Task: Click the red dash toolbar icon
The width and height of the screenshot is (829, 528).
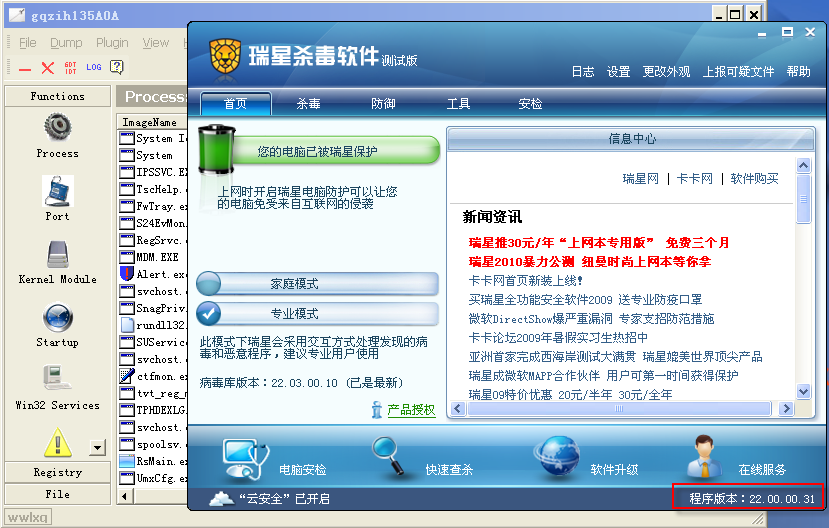Action: [25, 69]
